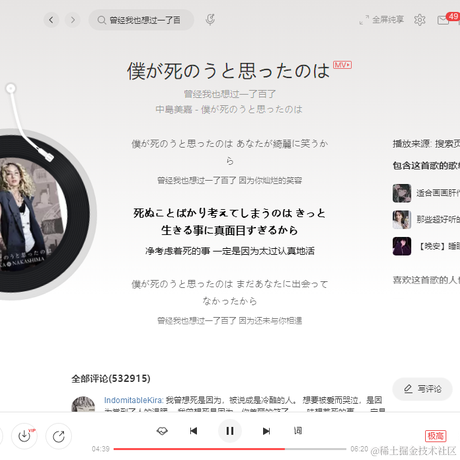Click the album link 僕が死のうと思ったのは below the title
460x460 pixels.
point(252,109)
